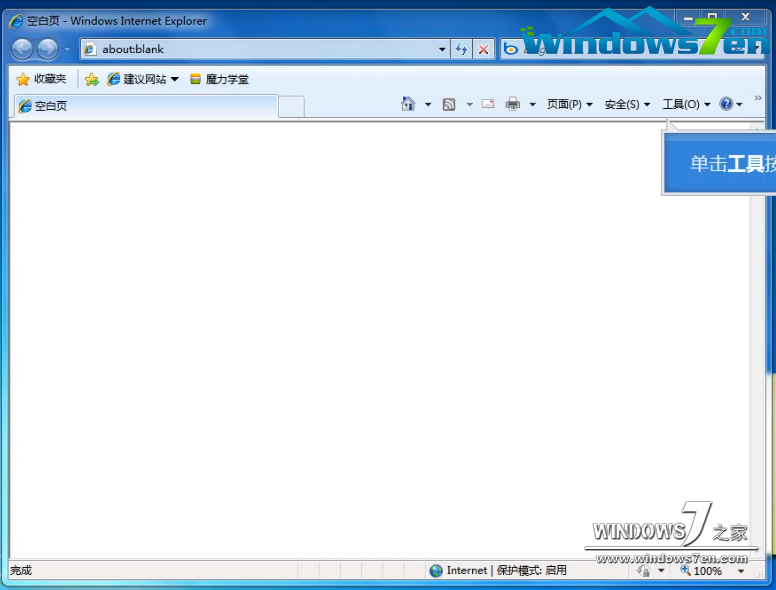Click the Refresh page icon
The width and height of the screenshot is (776, 590).
[461, 49]
